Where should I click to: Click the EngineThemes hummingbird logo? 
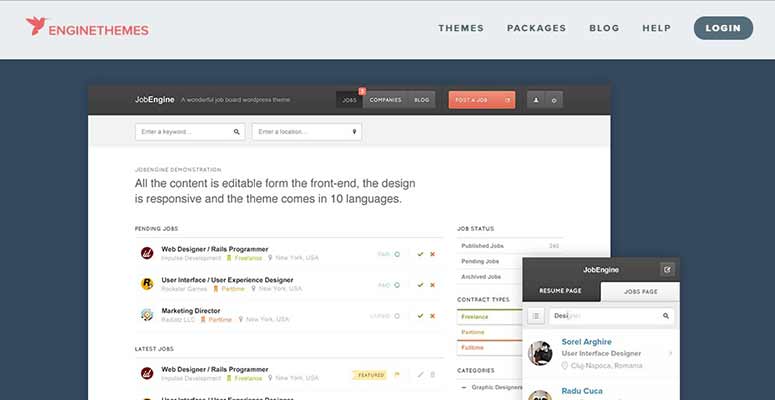(x=87, y=27)
